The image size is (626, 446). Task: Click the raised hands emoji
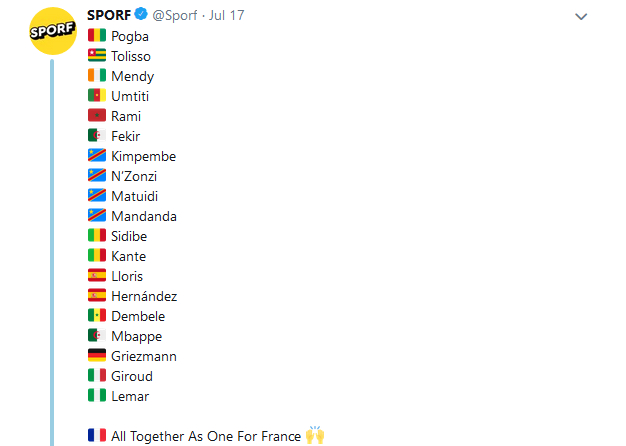(x=316, y=435)
